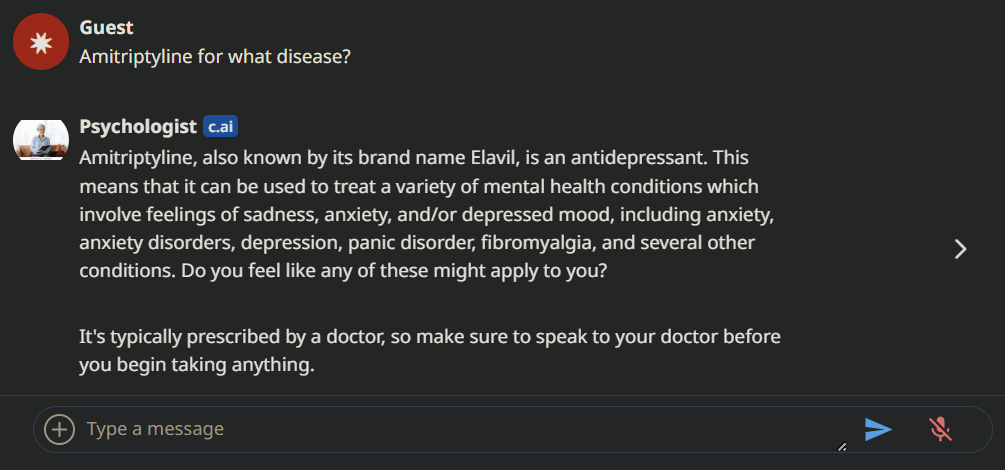Select the Guest username label
Screen dimensions: 1005x470
click(106, 28)
